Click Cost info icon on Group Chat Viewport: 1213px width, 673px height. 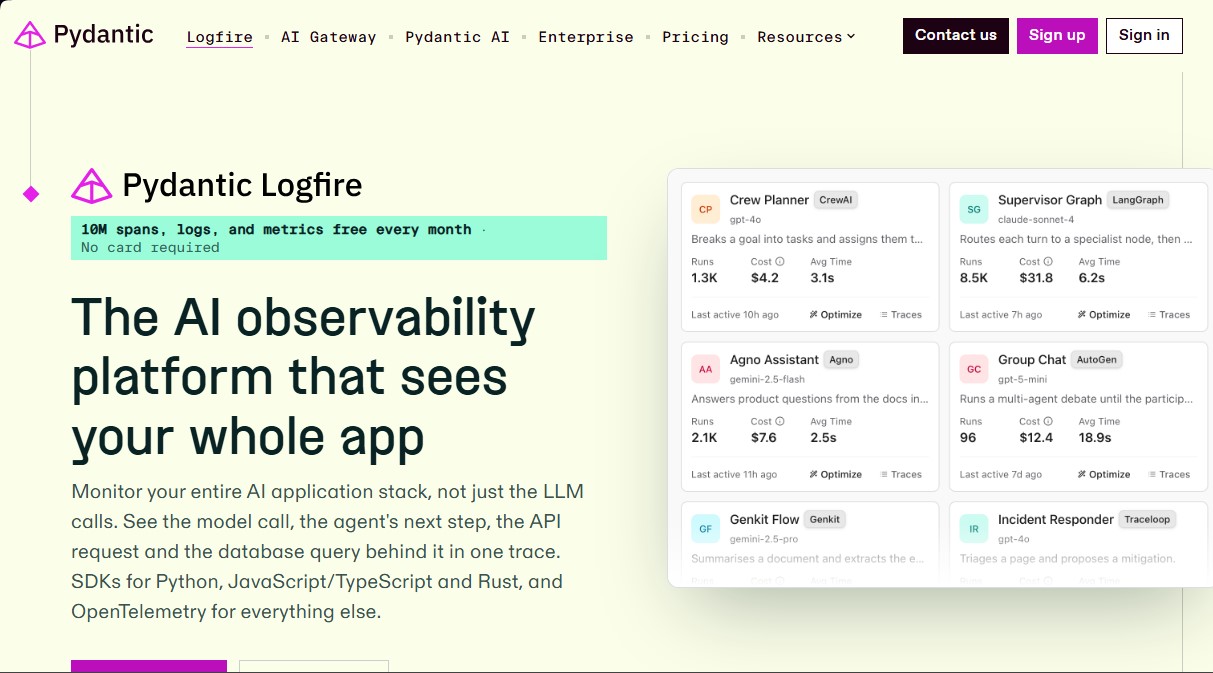pyautogui.click(x=1048, y=422)
